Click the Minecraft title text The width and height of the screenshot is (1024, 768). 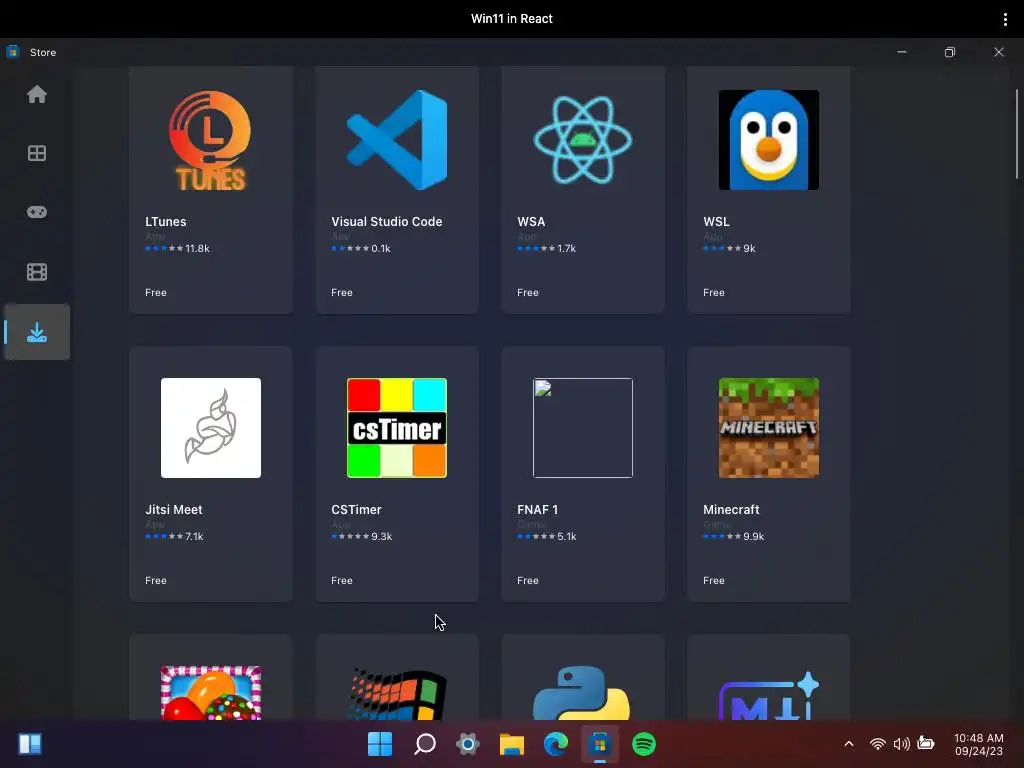(731, 509)
